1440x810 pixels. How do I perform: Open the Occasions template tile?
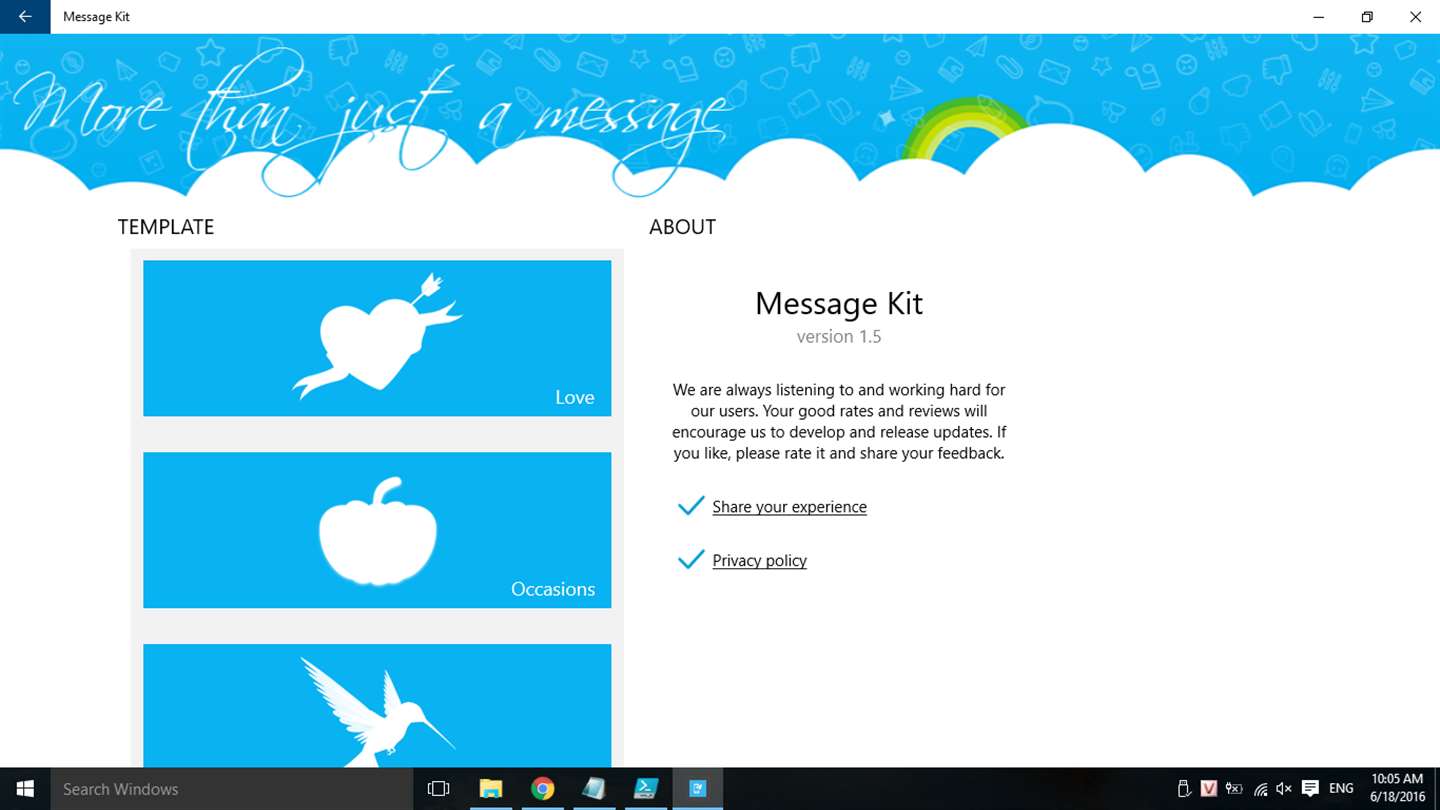tap(377, 530)
